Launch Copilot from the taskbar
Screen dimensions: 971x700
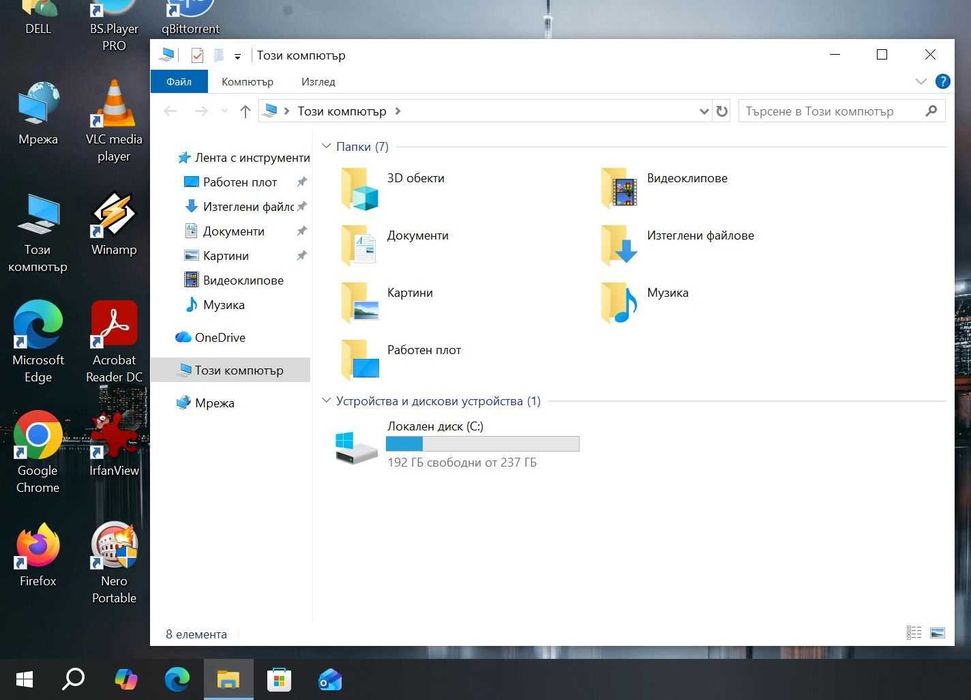click(126, 680)
